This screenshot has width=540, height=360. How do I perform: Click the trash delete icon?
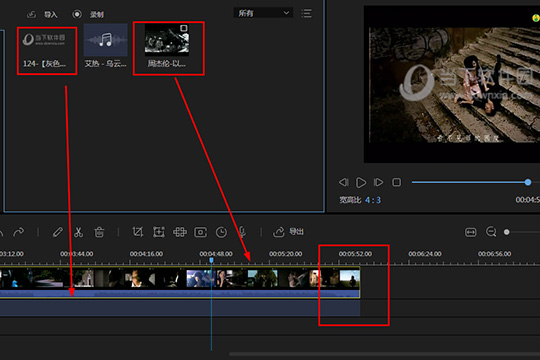(x=99, y=232)
